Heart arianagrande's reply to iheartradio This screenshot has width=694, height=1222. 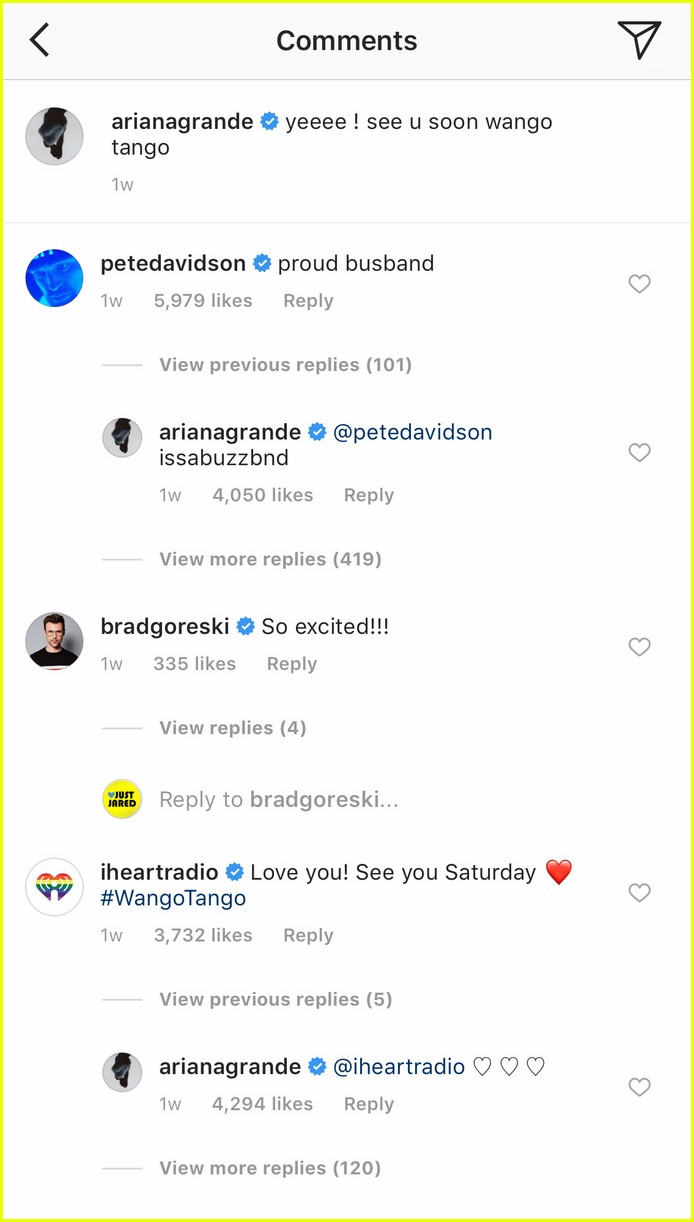pyautogui.click(x=640, y=1087)
